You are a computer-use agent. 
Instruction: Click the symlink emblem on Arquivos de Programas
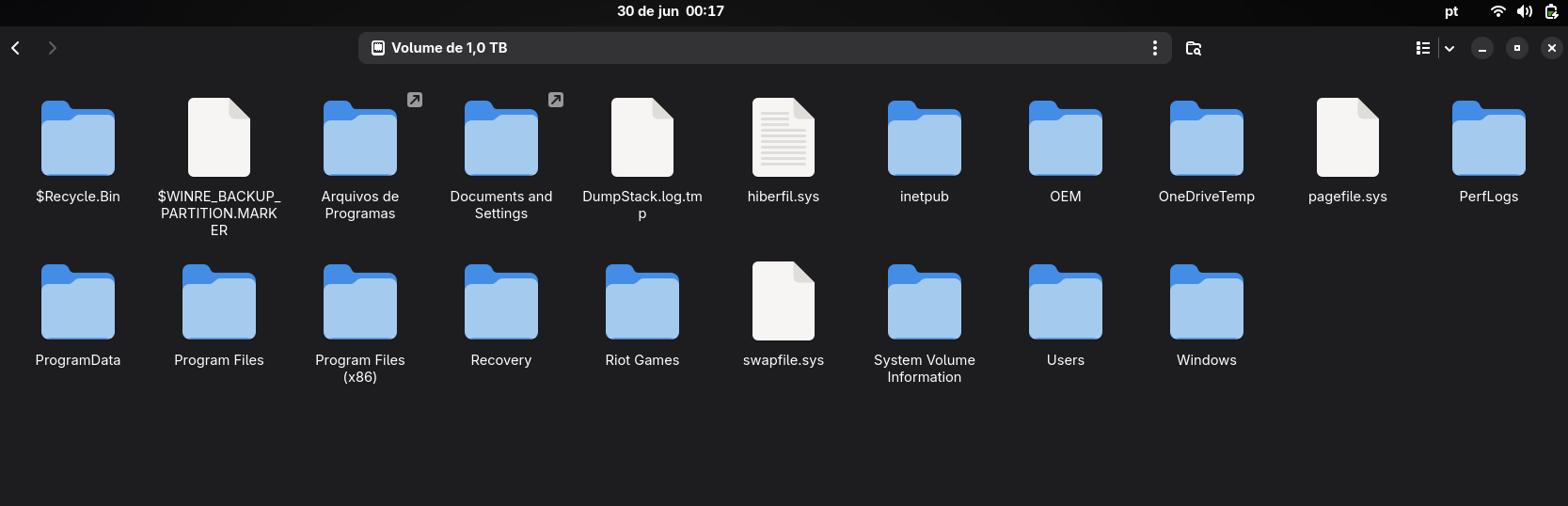[415, 100]
